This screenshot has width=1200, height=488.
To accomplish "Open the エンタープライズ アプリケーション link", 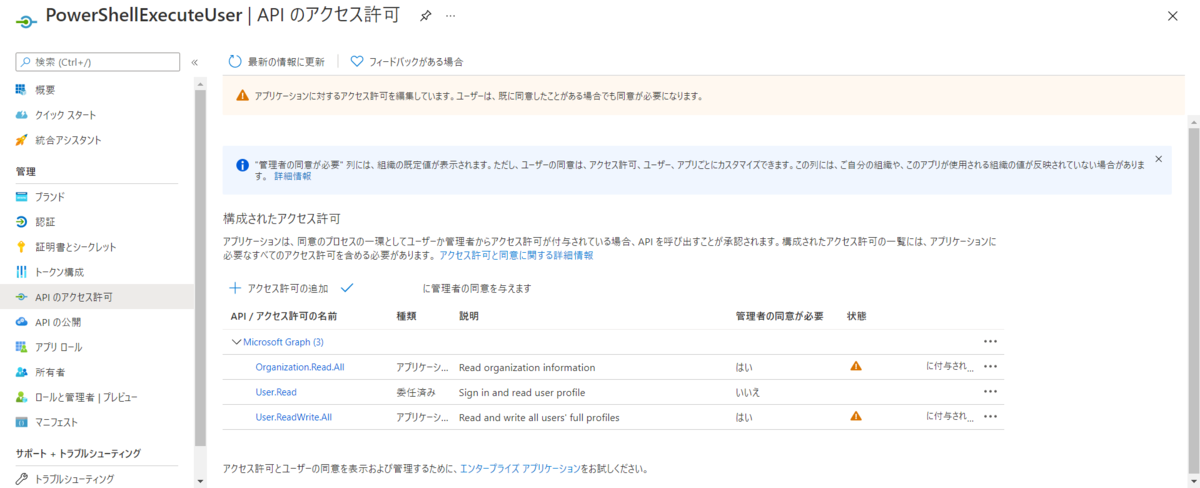I will pos(520,468).
